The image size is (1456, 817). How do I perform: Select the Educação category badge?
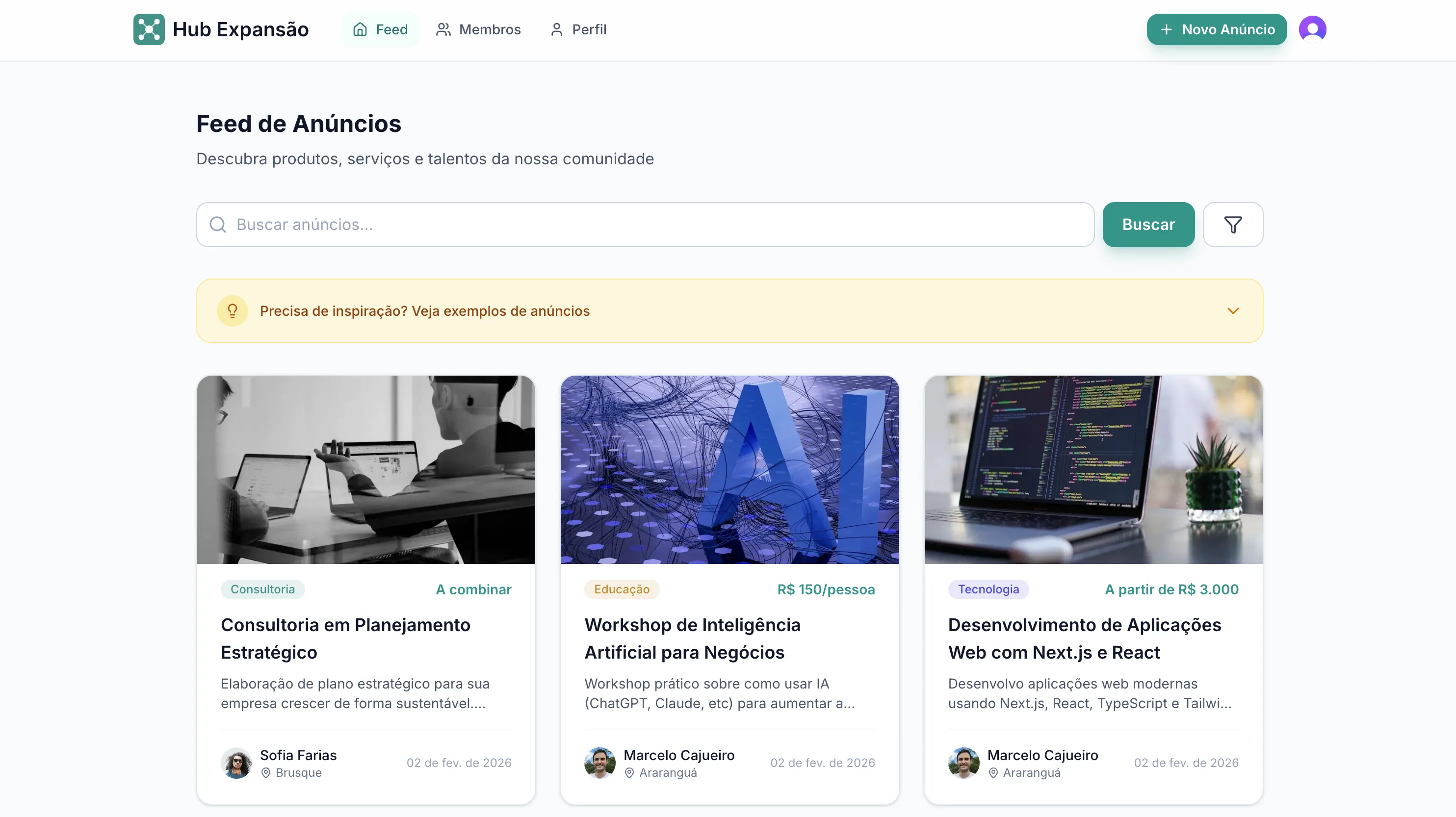point(621,589)
